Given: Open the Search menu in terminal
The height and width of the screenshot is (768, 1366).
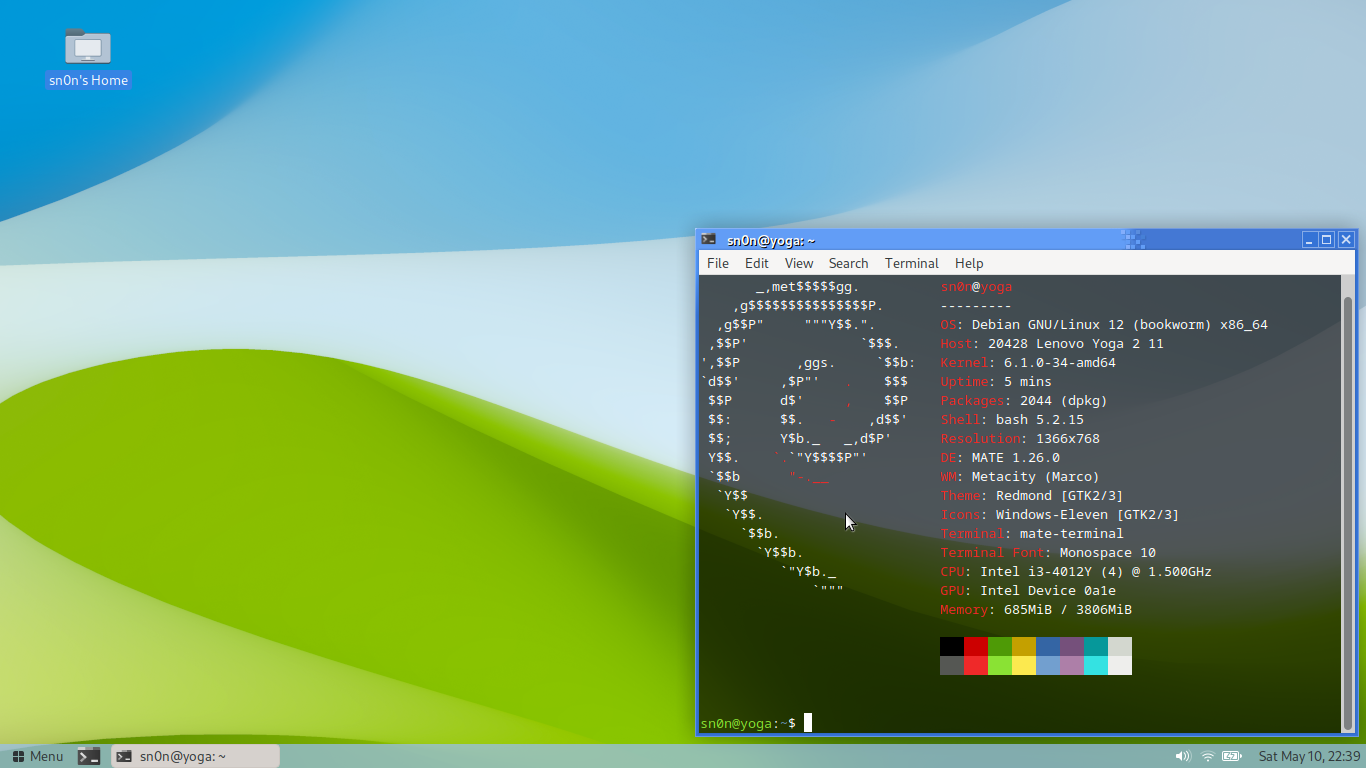Looking at the screenshot, I should click(848, 263).
